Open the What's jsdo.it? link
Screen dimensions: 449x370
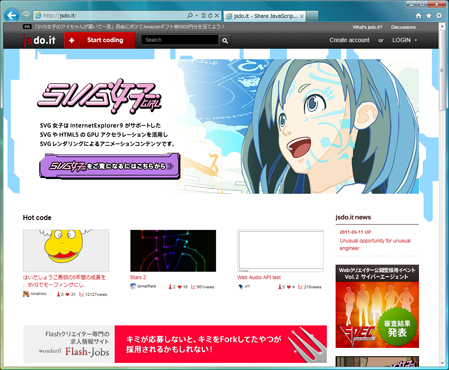tap(367, 27)
